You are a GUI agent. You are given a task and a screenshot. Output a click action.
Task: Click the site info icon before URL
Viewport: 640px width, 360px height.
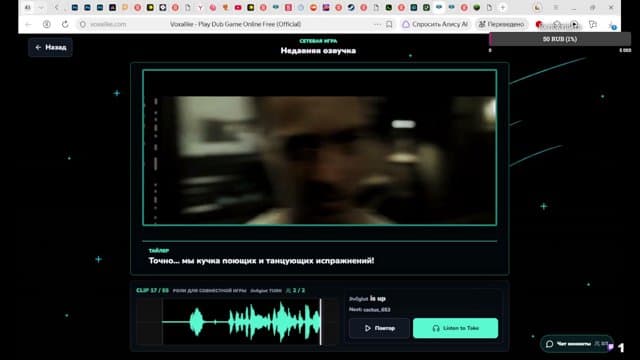[83, 24]
